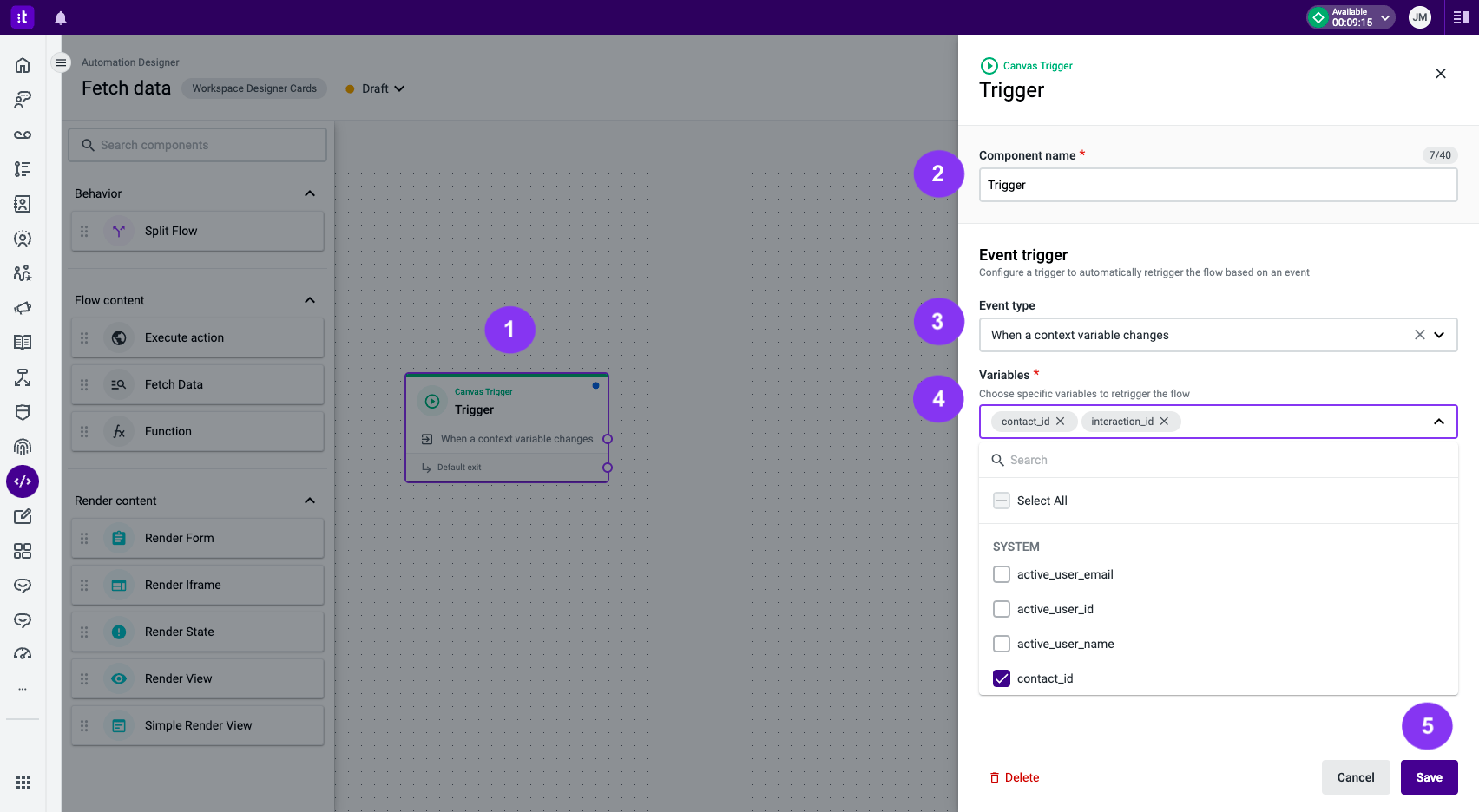The image size is (1479, 812).
Task: Uncheck the contact_id variable
Action: 1002,678
